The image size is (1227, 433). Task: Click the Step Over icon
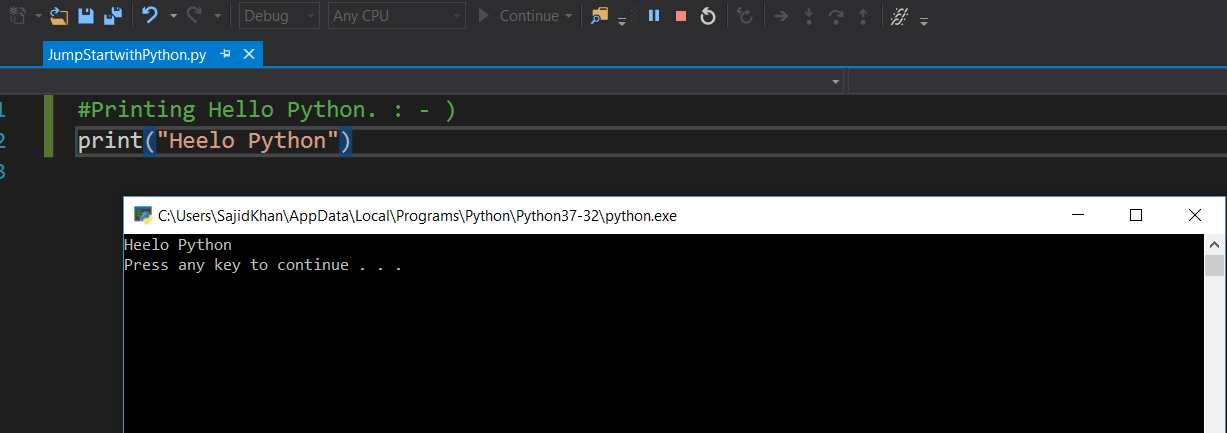836,16
